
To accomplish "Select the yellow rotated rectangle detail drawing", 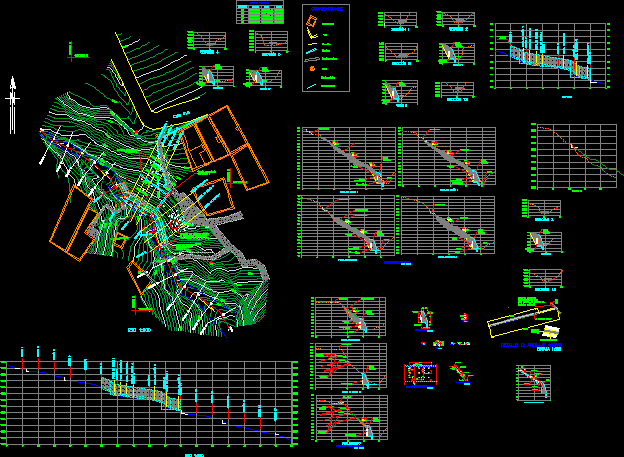I will 523,325.
